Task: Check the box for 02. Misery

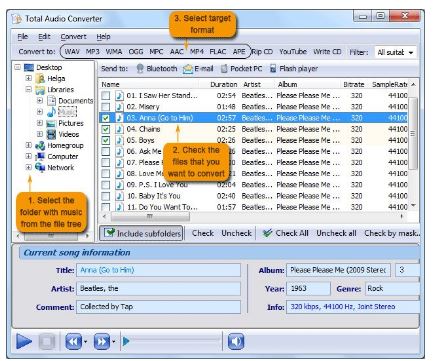Action: [106, 107]
